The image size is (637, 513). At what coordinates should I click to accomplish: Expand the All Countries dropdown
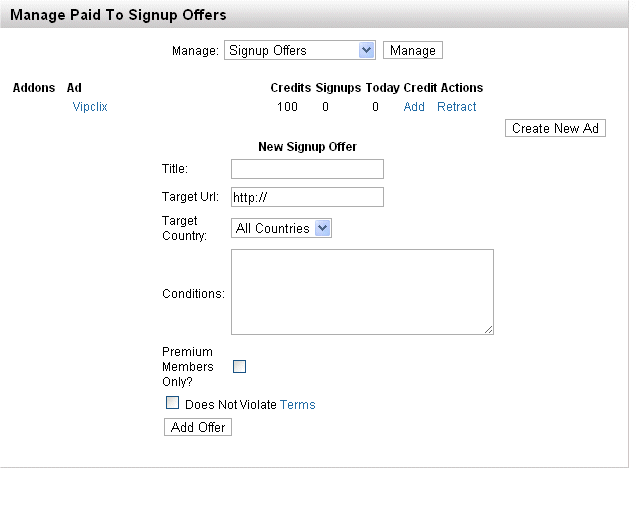tap(281, 228)
